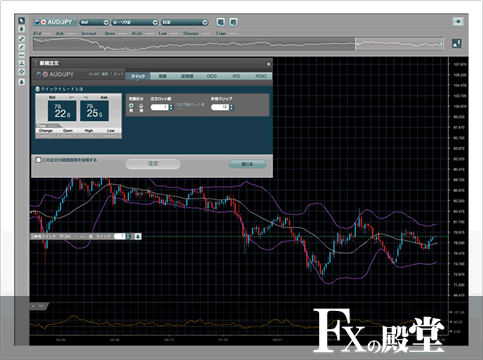Tick the skip order confirmation checkbox
The height and width of the screenshot is (360, 483).
point(38,160)
